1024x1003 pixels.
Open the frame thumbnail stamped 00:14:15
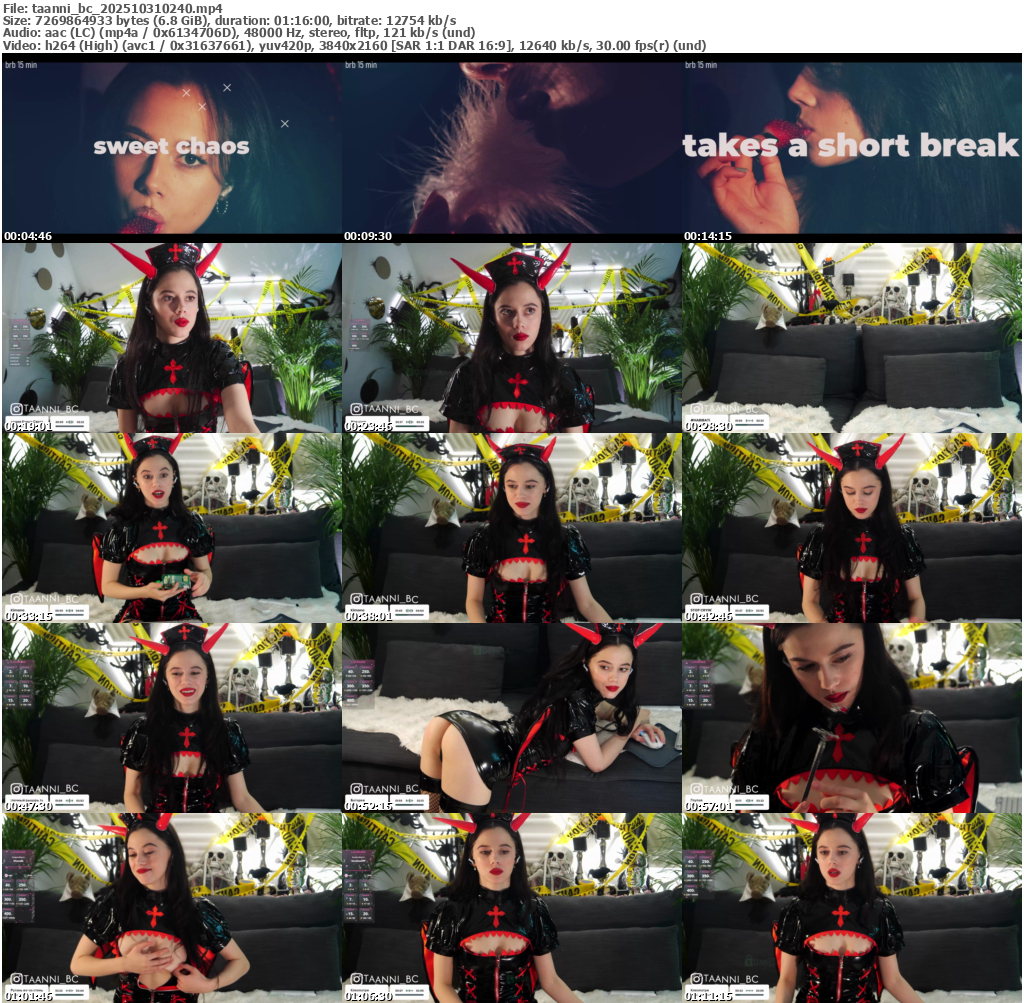click(x=852, y=148)
